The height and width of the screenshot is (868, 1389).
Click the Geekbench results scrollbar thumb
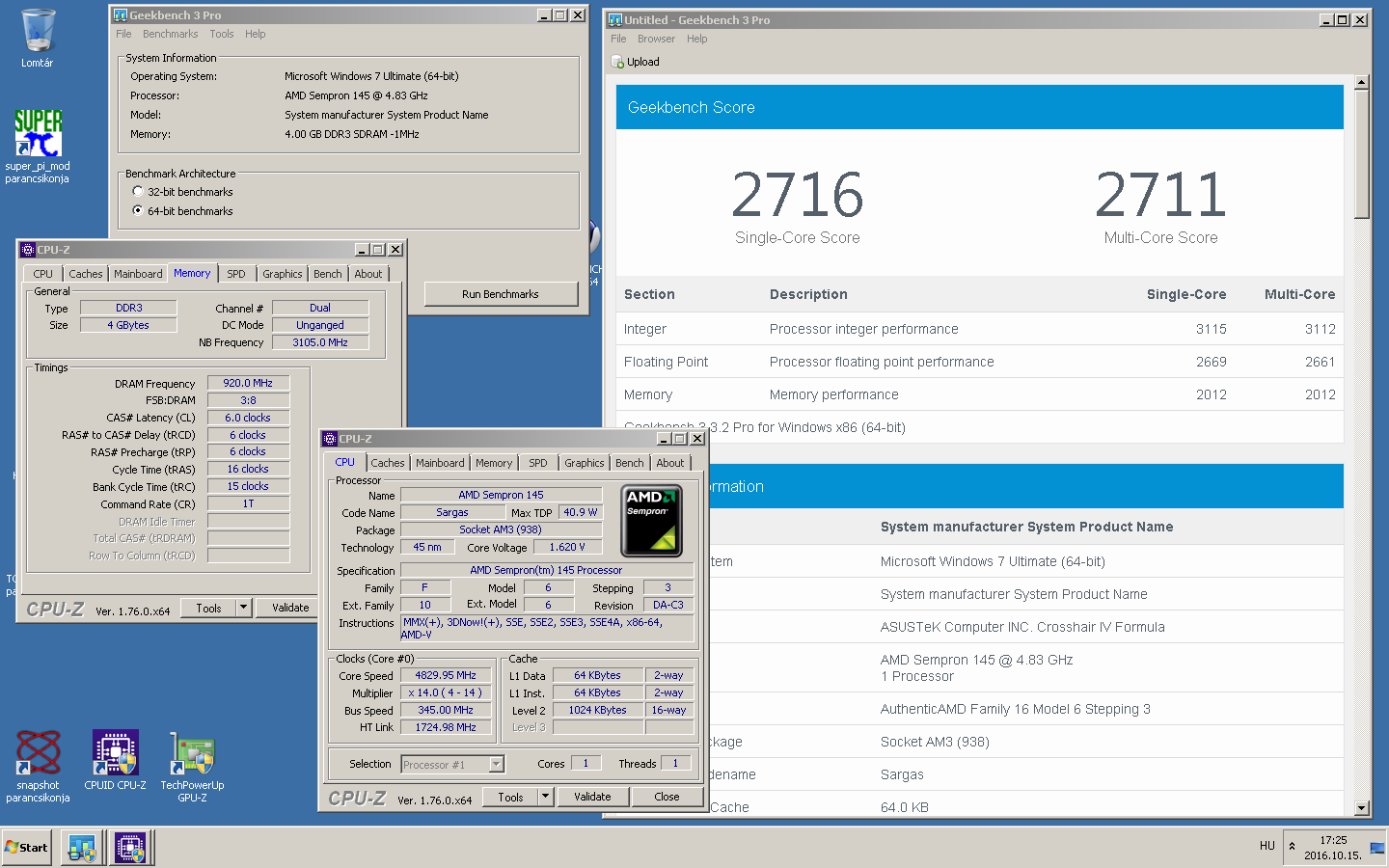pyautogui.click(x=1362, y=154)
